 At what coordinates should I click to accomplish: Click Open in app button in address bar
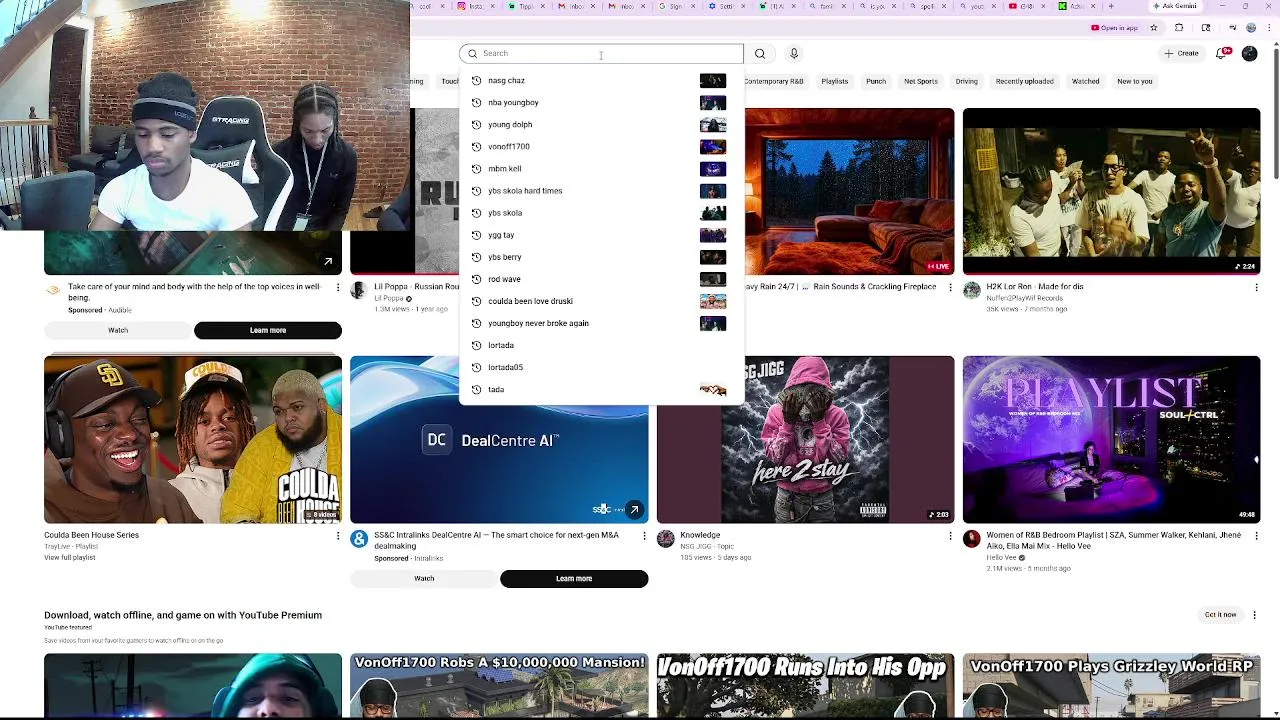pyautogui.click(x=1115, y=28)
